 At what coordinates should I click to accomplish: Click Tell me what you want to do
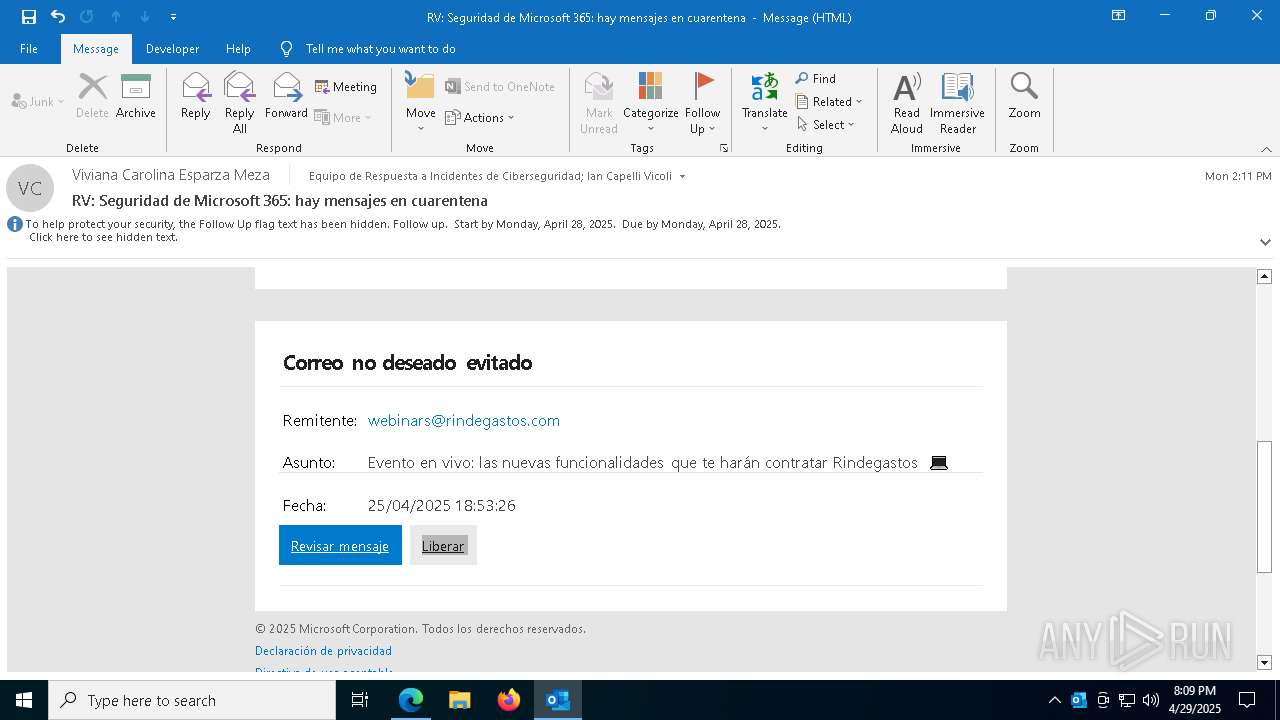[380, 49]
